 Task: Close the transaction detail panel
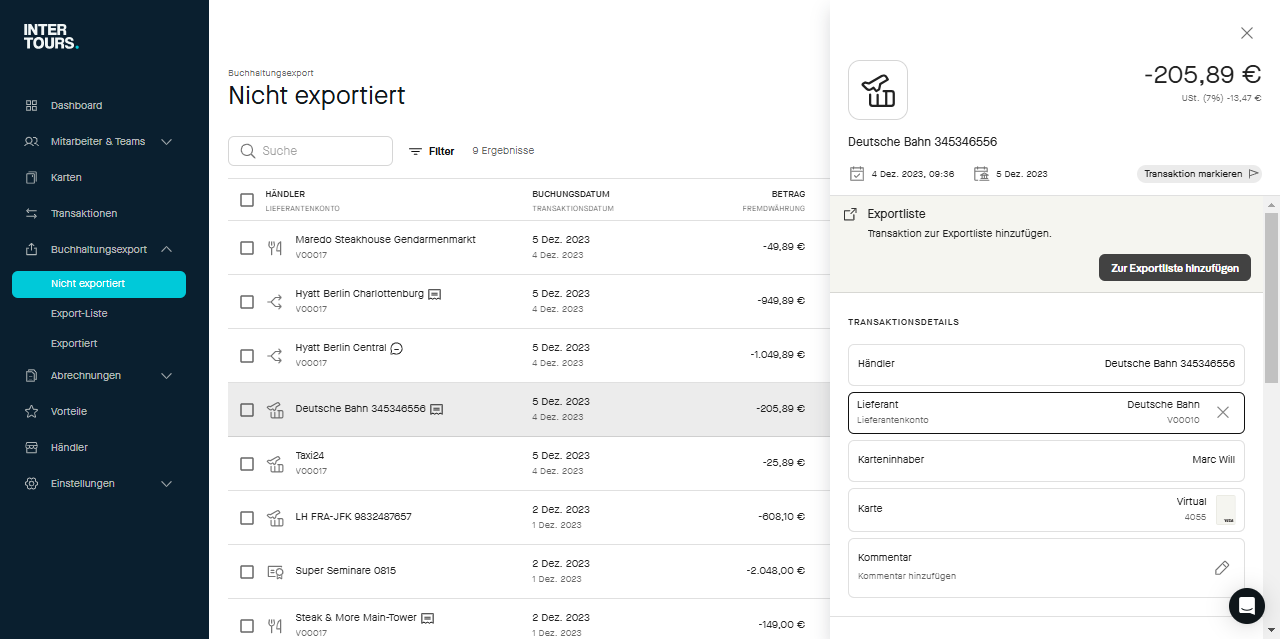pyautogui.click(x=1246, y=33)
